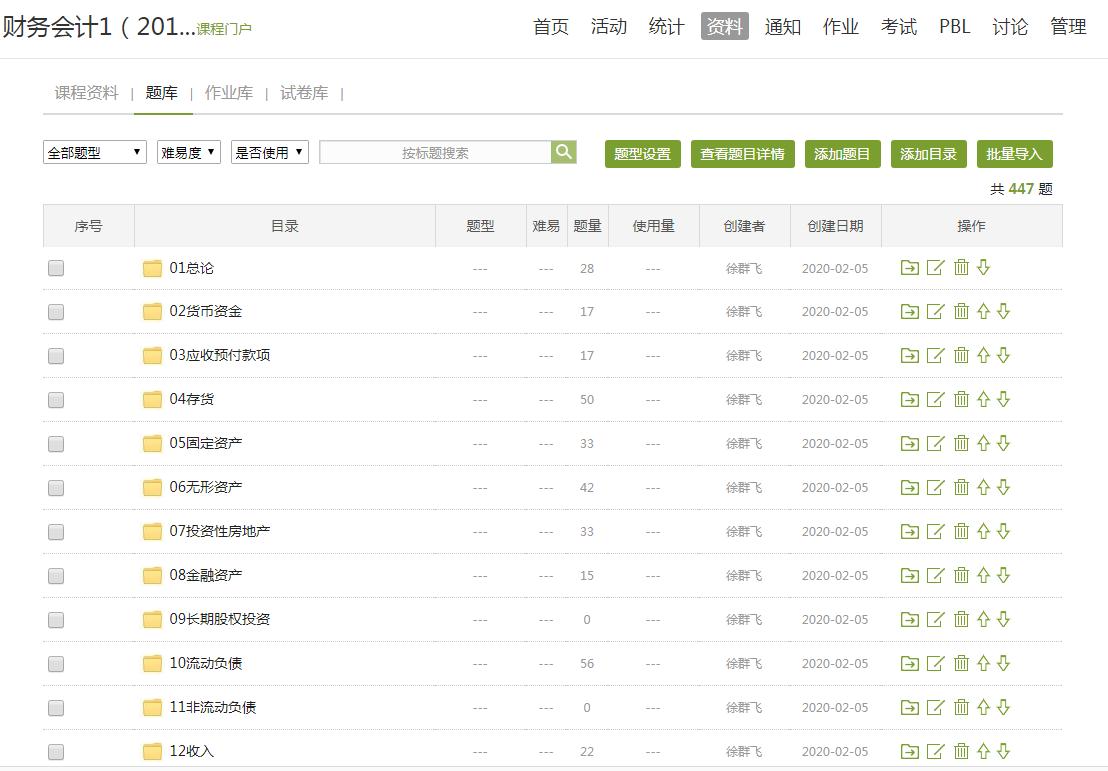Image resolution: width=1108 pixels, height=771 pixels.
Task: Click the 批量导入 button
Action: pos(1014,154)
